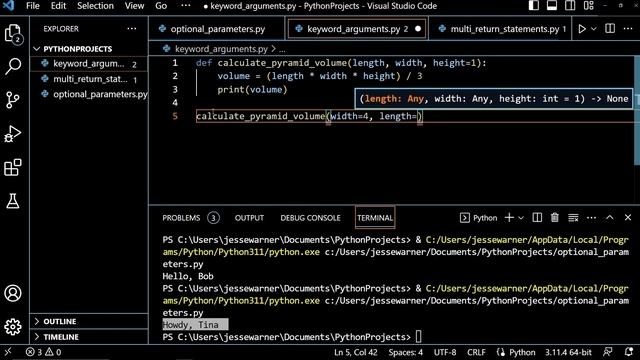The height and width of the screenshot is (360, 640).
Task: Kill the terminal with trash icon
Action: (555, 218)
